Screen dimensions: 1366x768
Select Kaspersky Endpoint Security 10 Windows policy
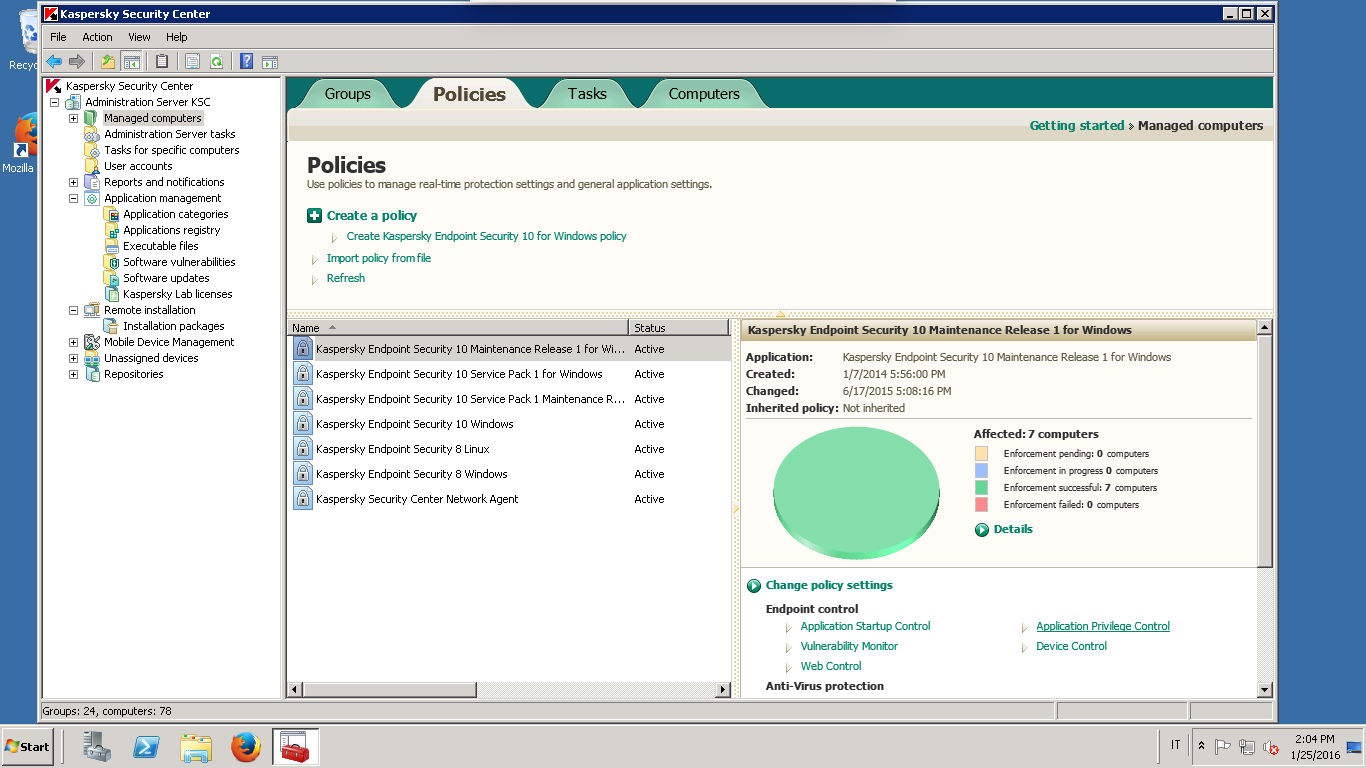tap(415, 424)
